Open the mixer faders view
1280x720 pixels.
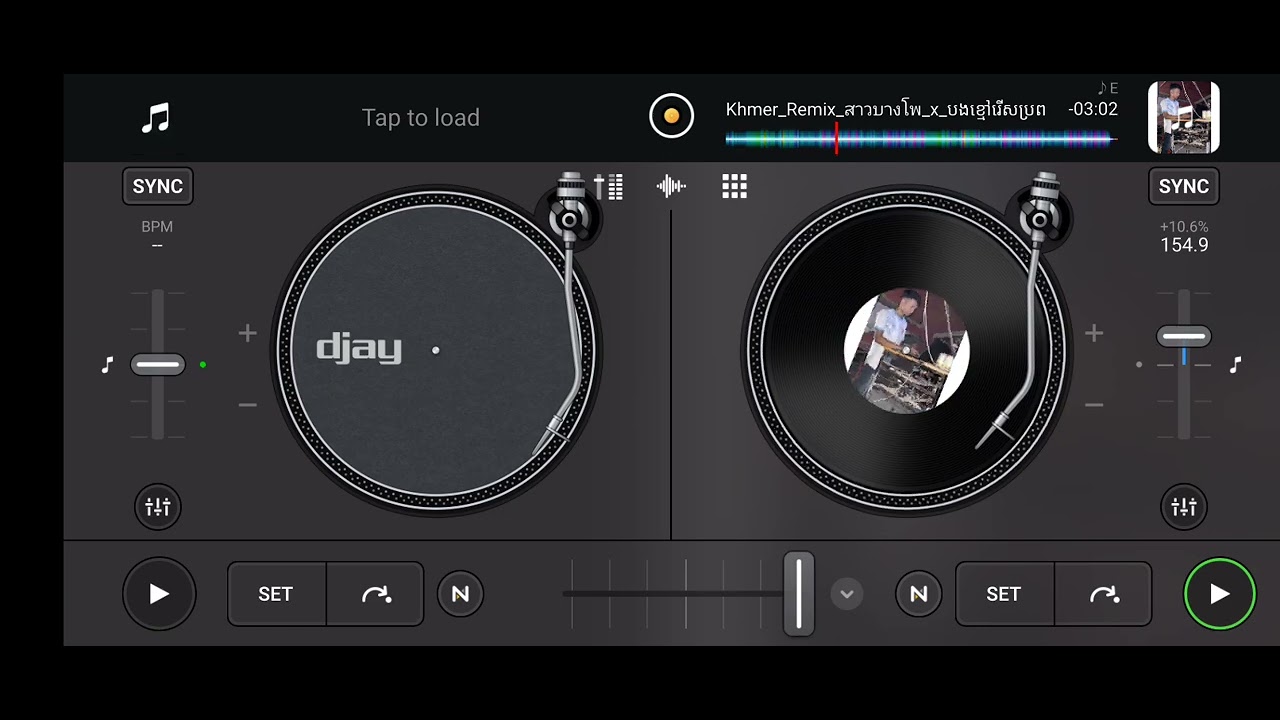tap(608, 186)
